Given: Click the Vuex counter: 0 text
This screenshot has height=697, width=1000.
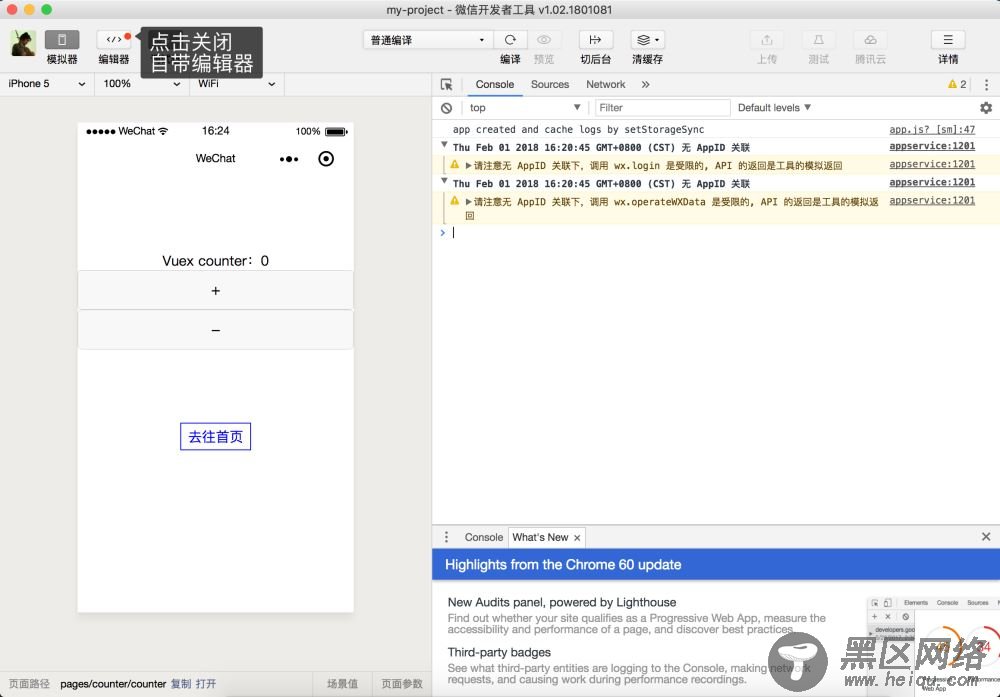Looking at the screenshot, I should click(x=216, y=261).
